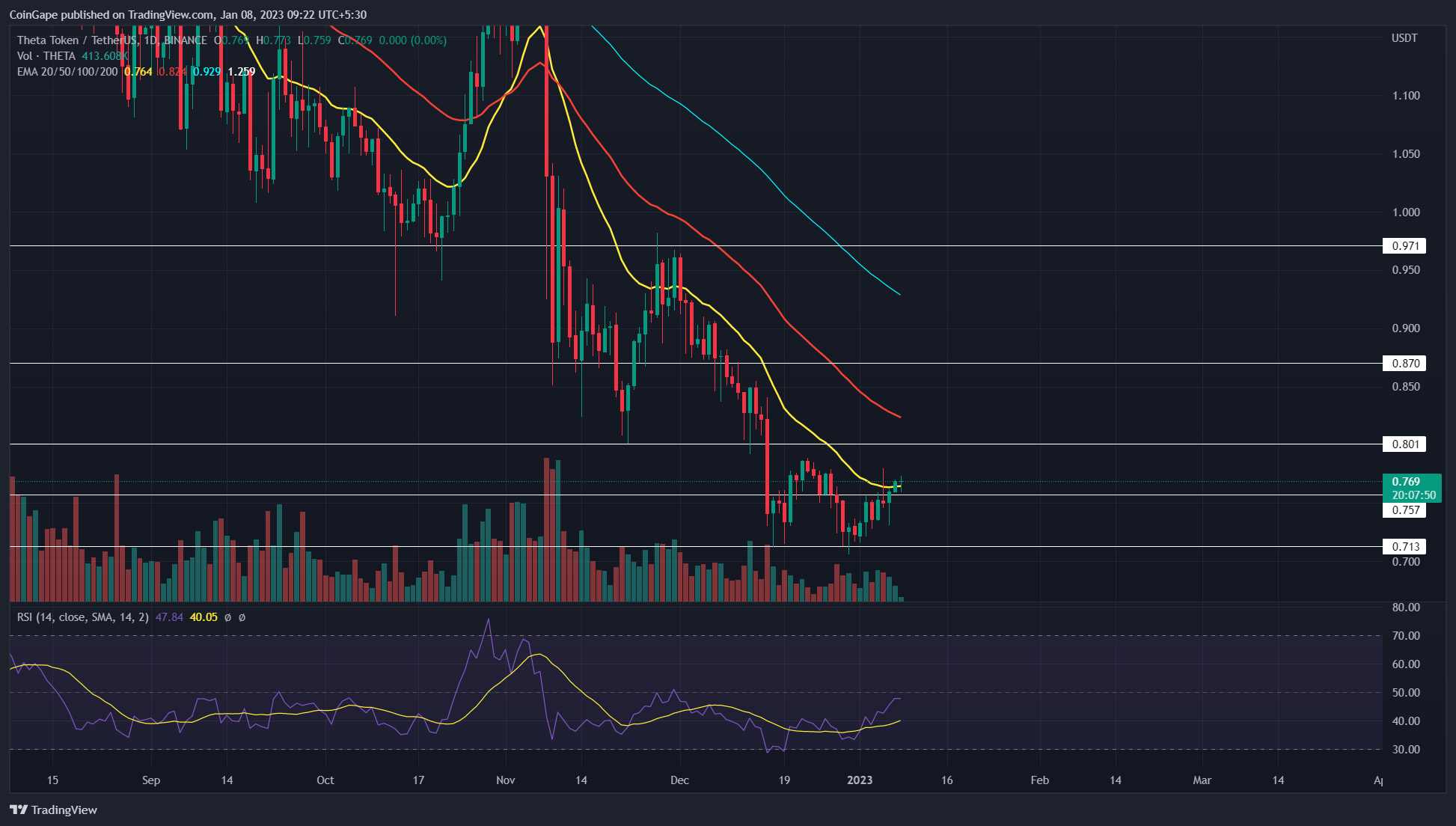Screen dimensions: 1456x826
Task: Click the CoinGape published on TradingView.com header
Action: pos(188,14)
